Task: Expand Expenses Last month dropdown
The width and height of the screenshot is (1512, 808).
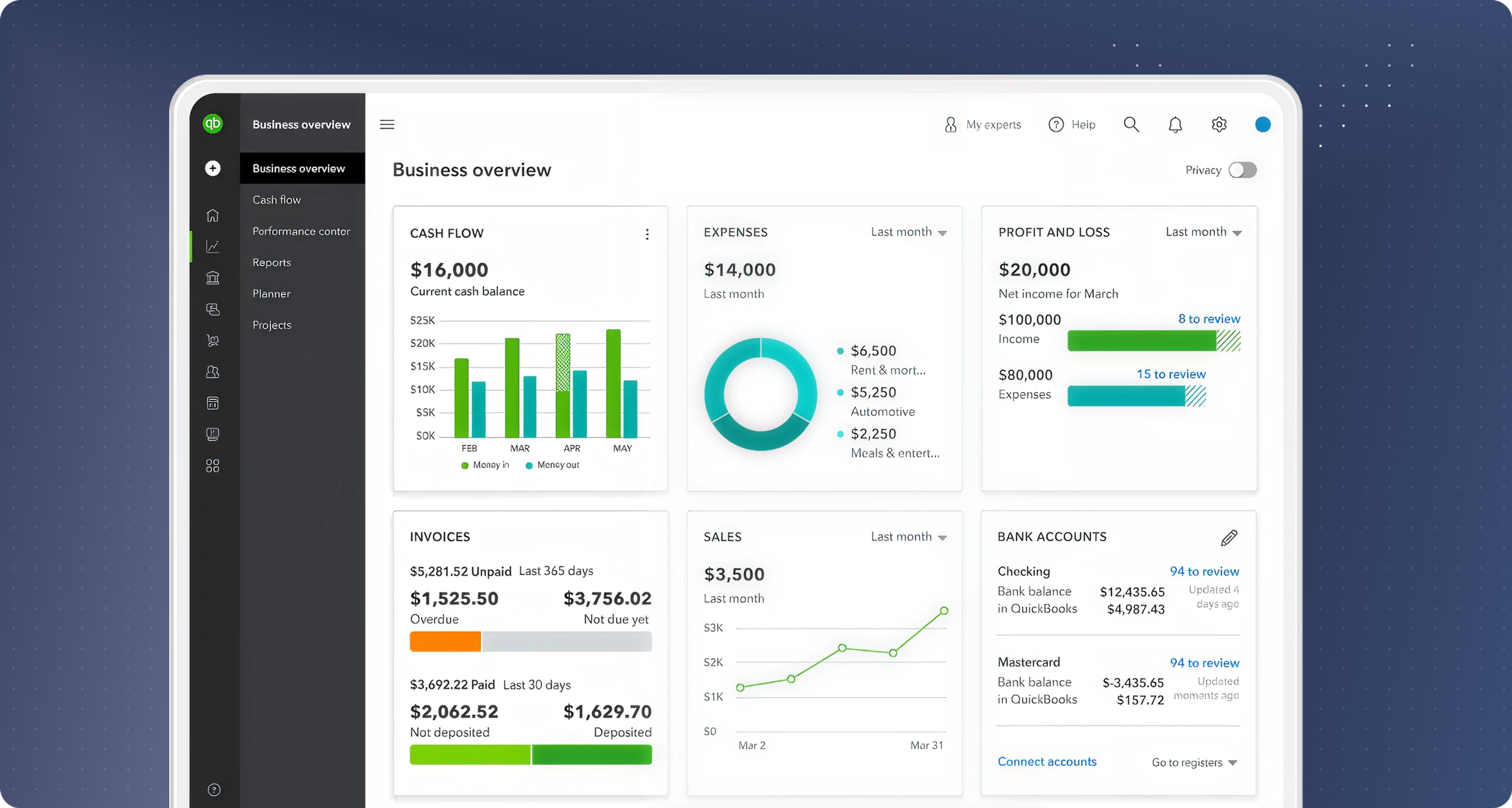Action: click(909, 232)
